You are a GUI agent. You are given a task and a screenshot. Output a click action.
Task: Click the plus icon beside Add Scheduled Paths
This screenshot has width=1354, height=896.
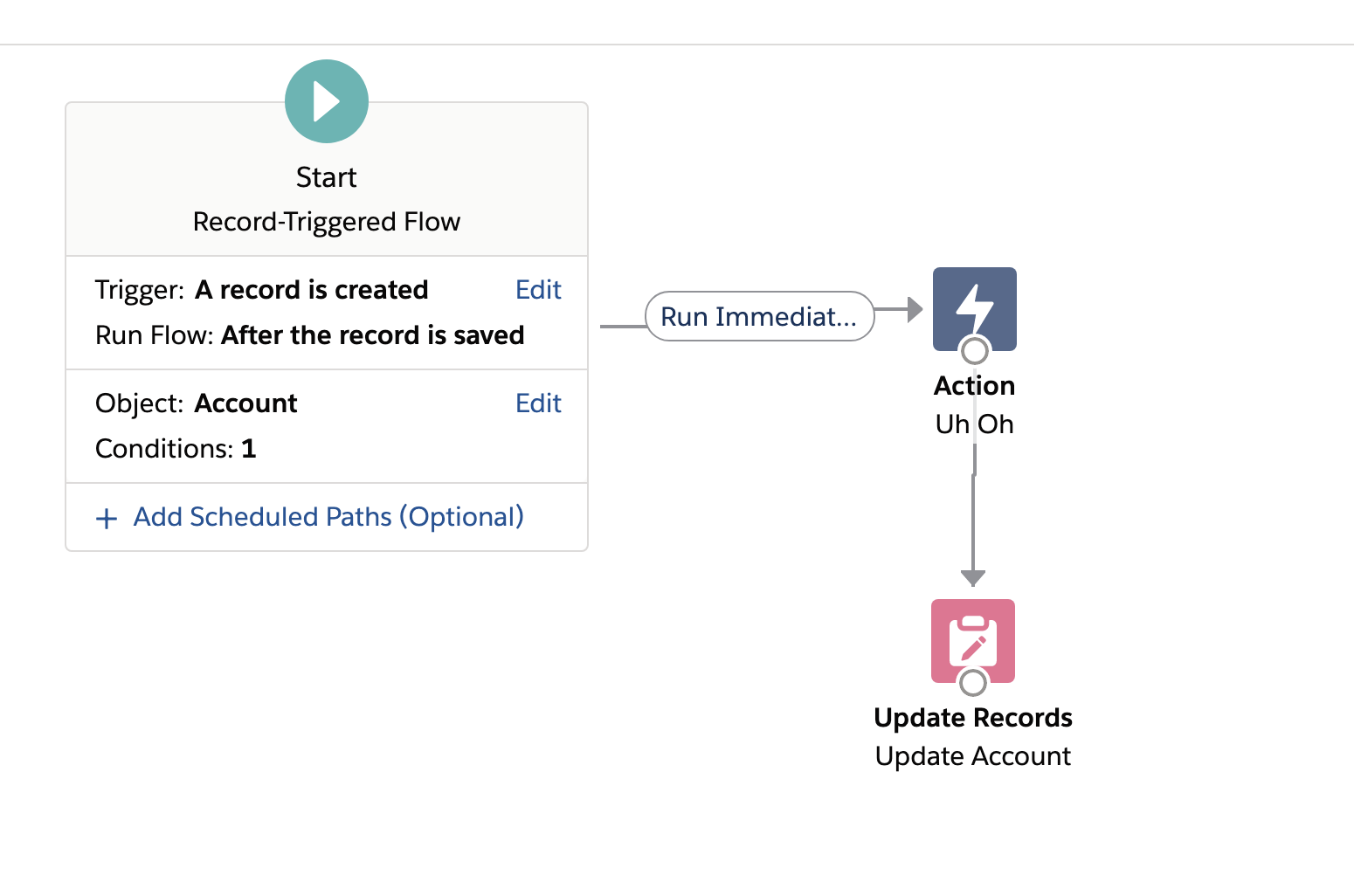click(x=107, y=518)
